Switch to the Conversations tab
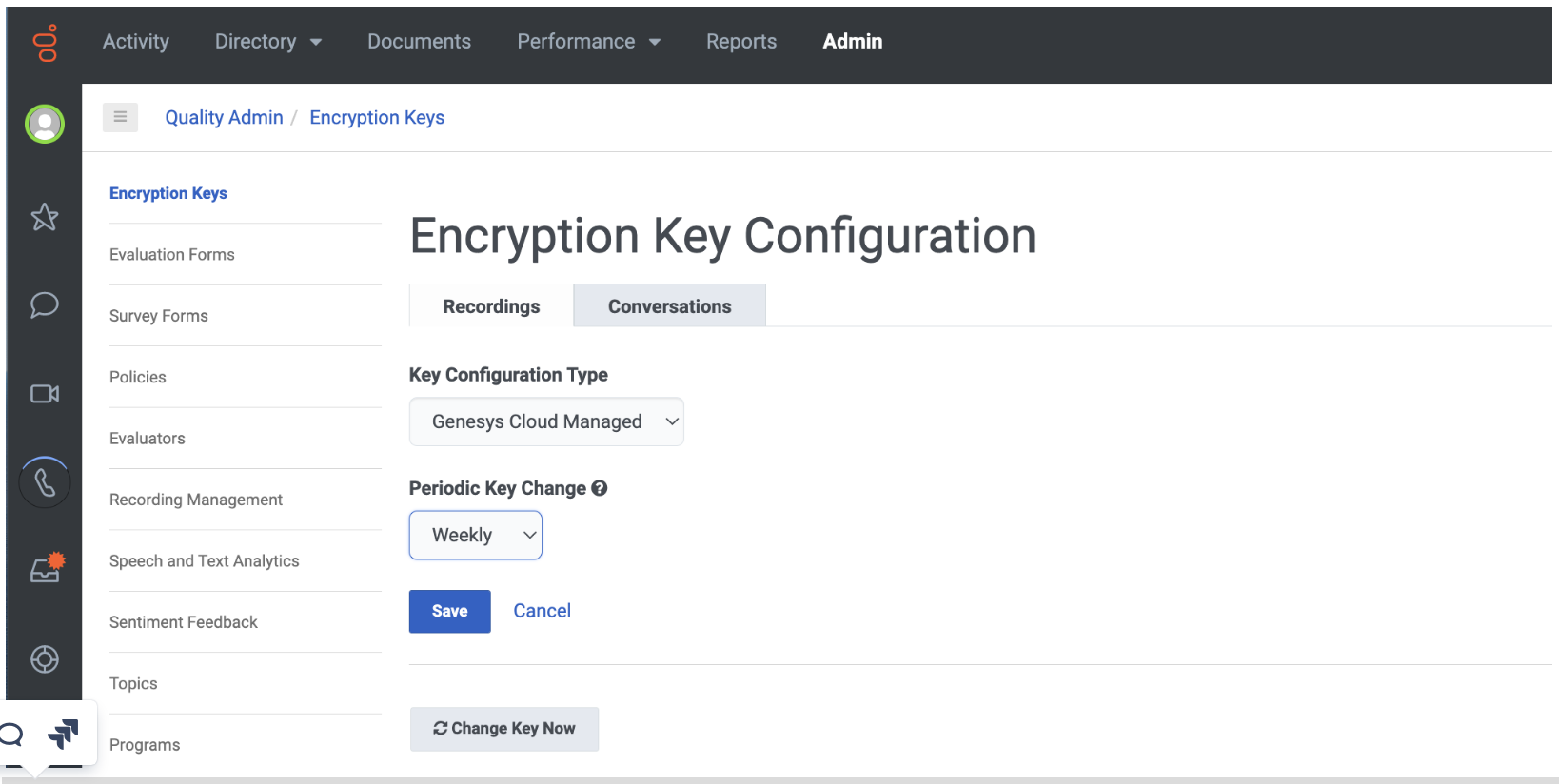This screenshot has width=1559, height=784. [x=670, y=306]
